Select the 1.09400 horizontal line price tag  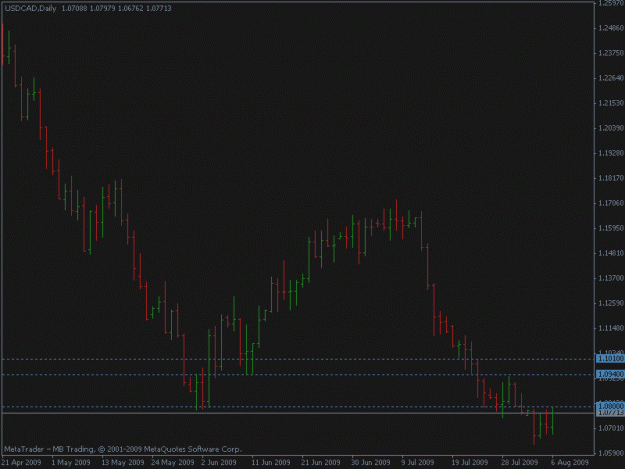pos(610,374)
